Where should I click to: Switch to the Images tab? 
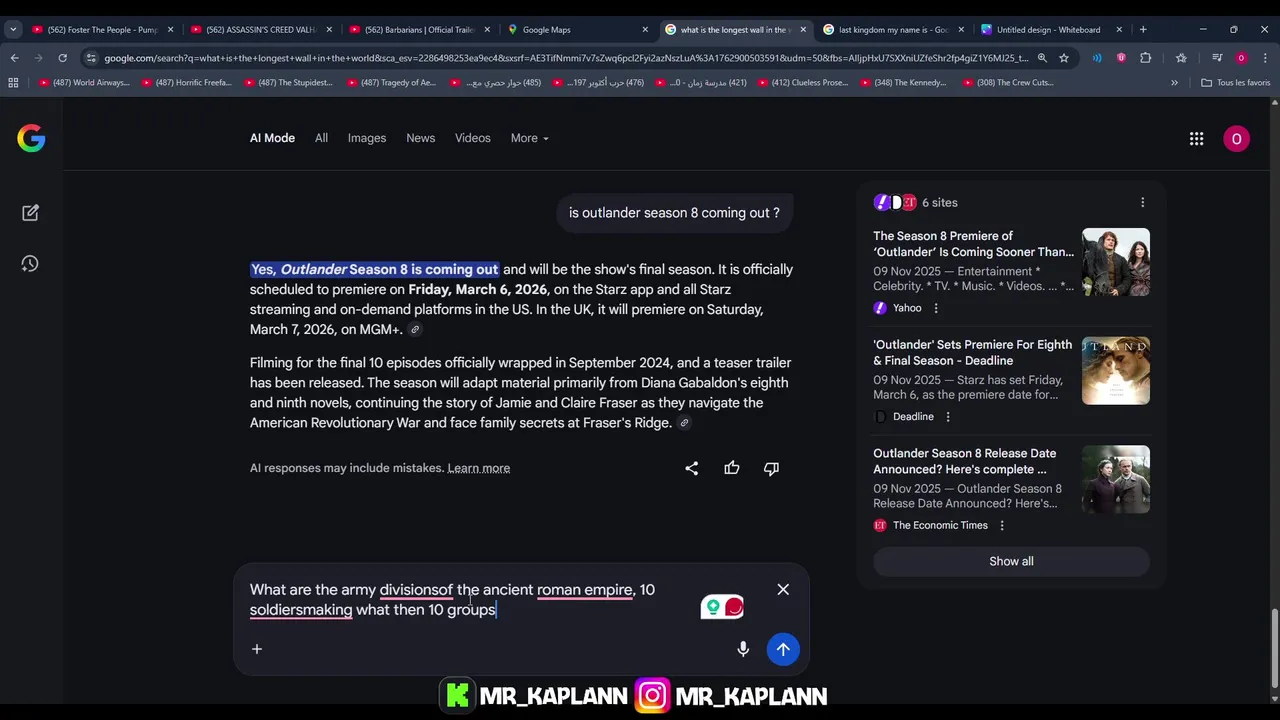pyautogui.click(x=367, y=138)
